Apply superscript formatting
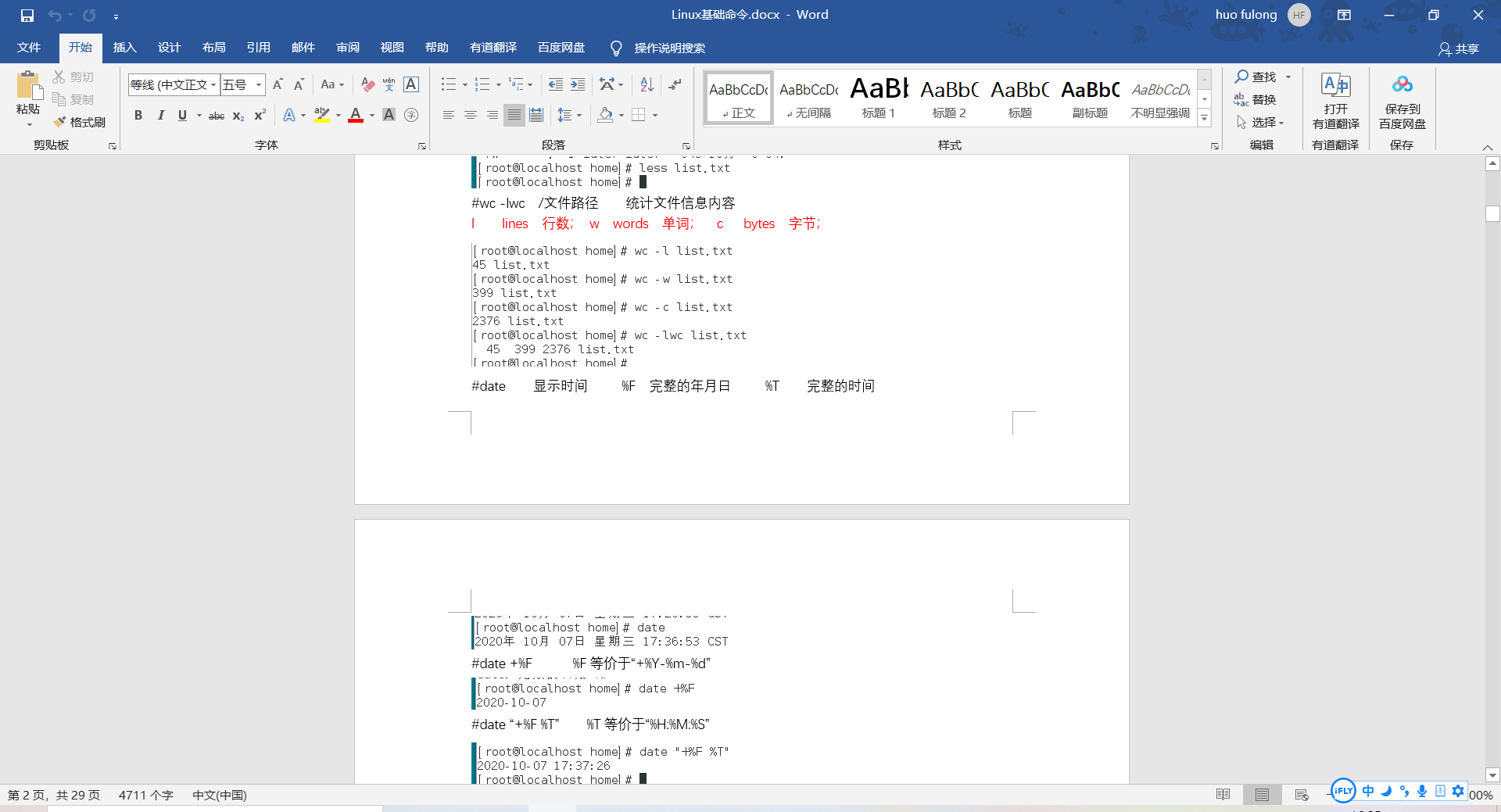The width and height of the screenshot is (1501, 812). pyautogui.click(x=260, y=116)
